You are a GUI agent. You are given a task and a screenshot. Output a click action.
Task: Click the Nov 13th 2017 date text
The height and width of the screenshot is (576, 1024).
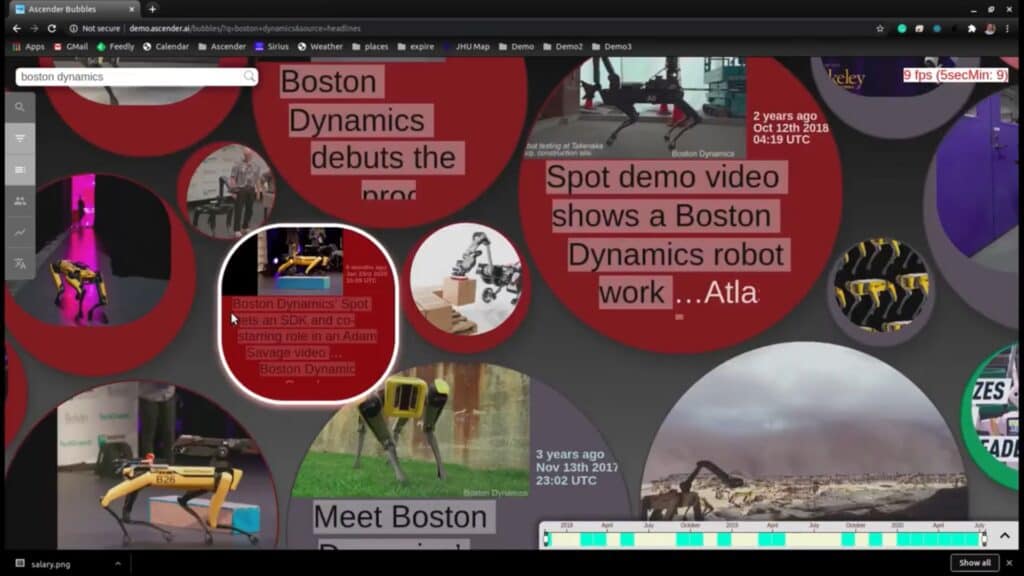(575, 467)
